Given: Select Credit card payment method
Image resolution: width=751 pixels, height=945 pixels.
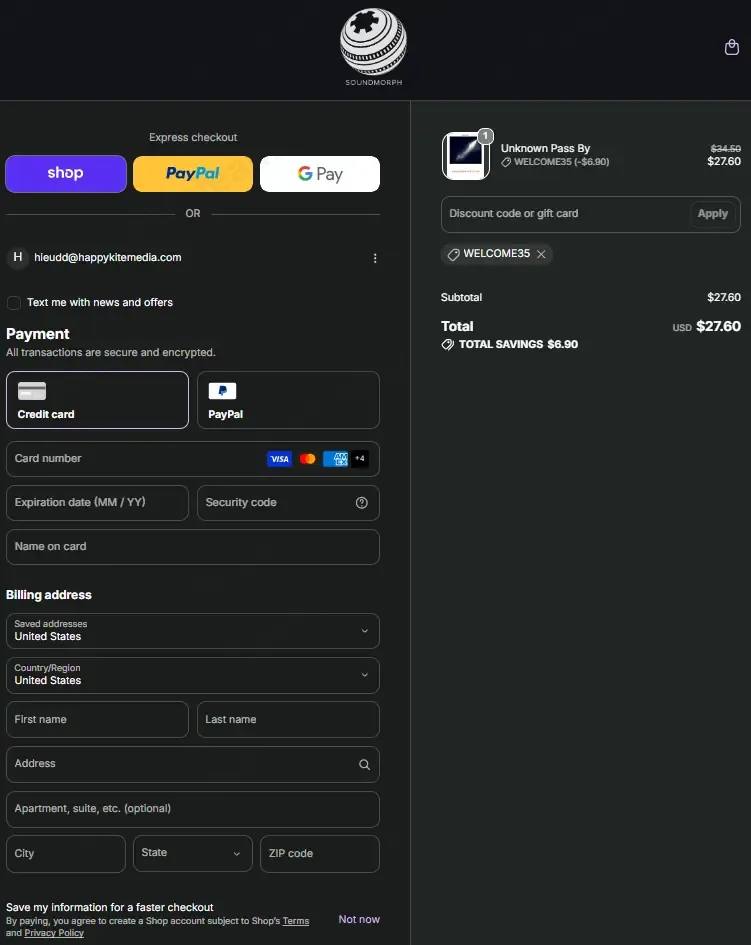Looking at the screenshot, I should [97, 400].
